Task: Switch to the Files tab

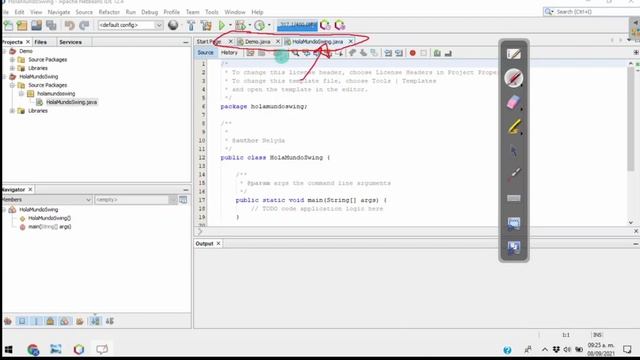Action: click(40, 42)
